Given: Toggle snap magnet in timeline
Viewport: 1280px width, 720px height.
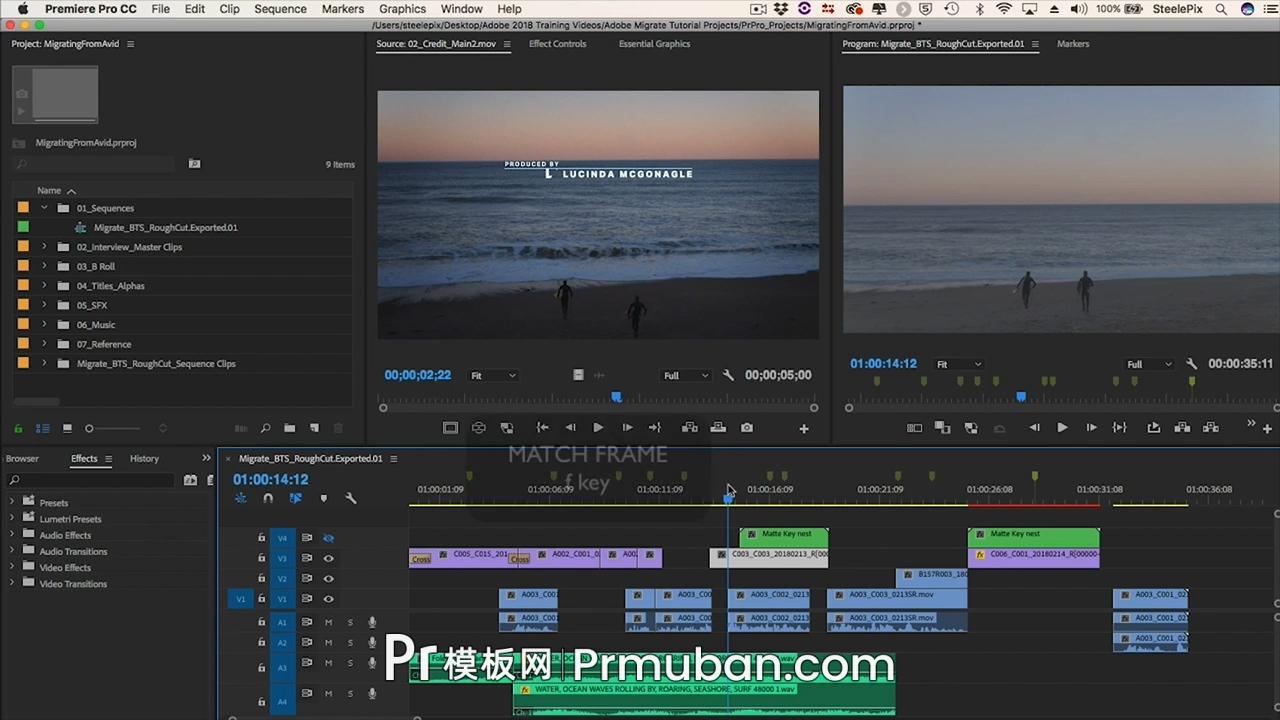Looking at the screenshot, I should pyautogui.click(x=268, y=498).
